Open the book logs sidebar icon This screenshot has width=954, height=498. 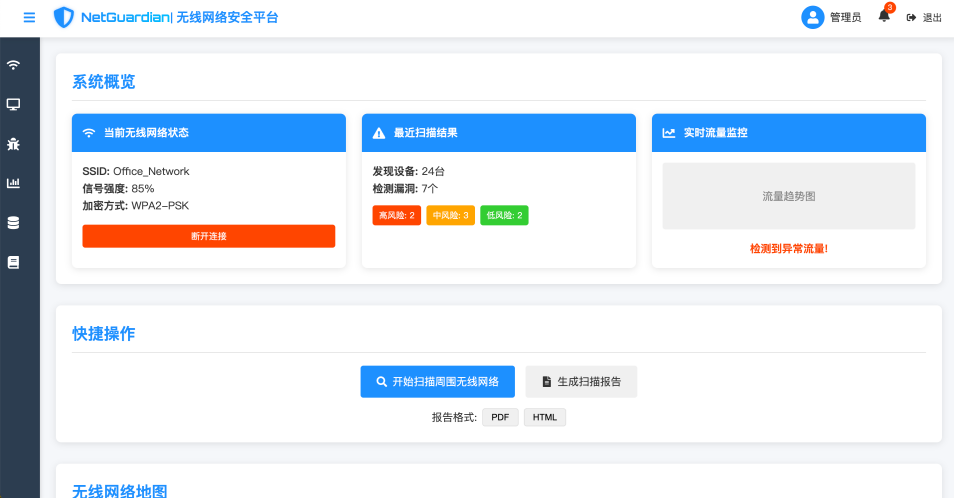coord(13,262)
